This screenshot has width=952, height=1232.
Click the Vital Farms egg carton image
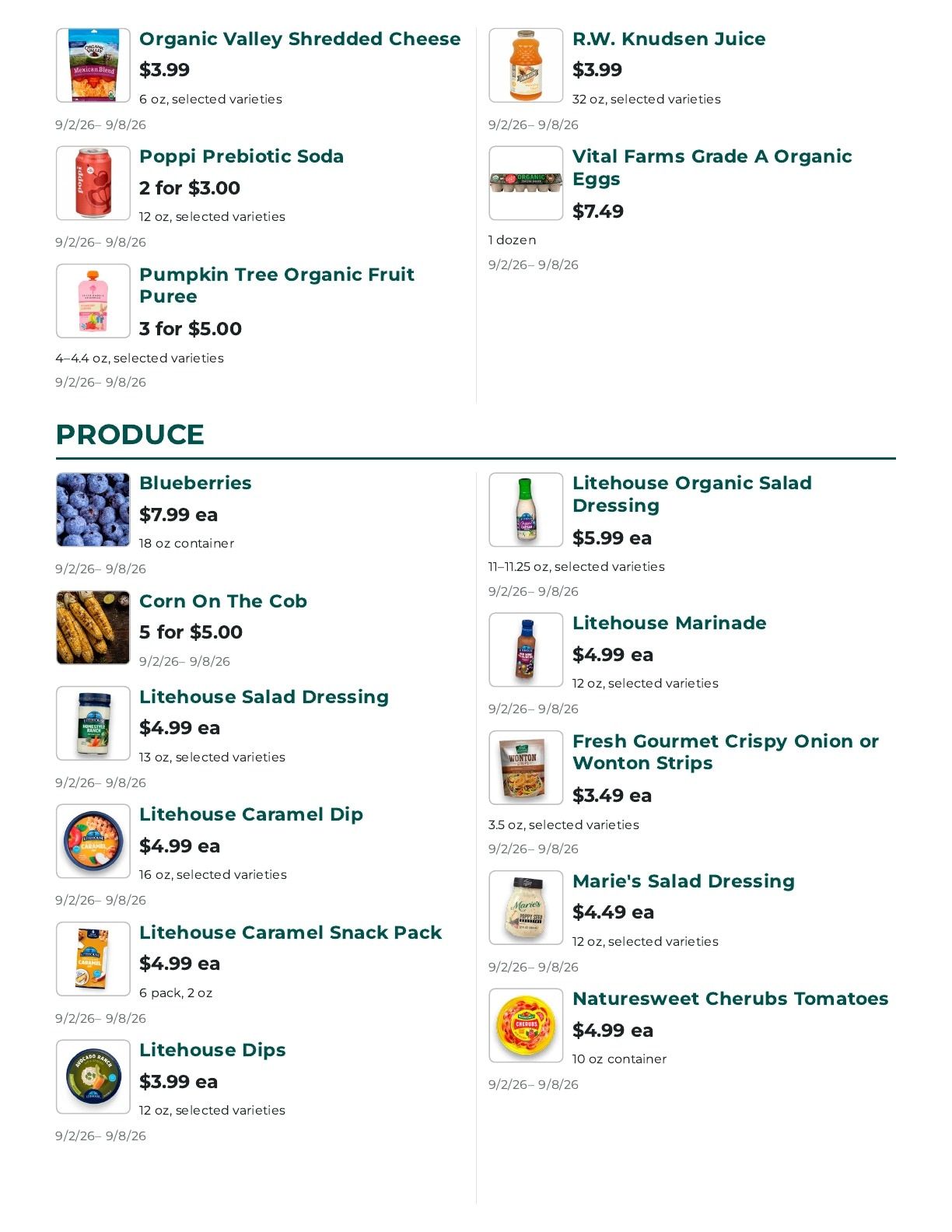(x=526, y=183)
